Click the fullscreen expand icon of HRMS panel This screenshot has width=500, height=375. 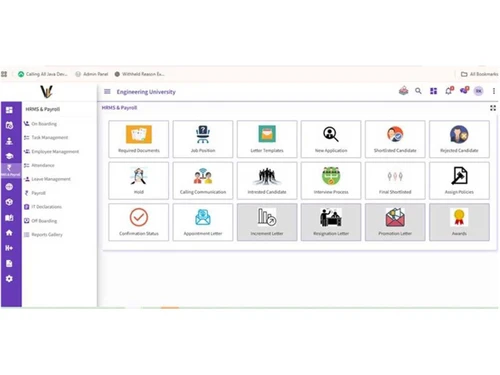pos(493,108)
